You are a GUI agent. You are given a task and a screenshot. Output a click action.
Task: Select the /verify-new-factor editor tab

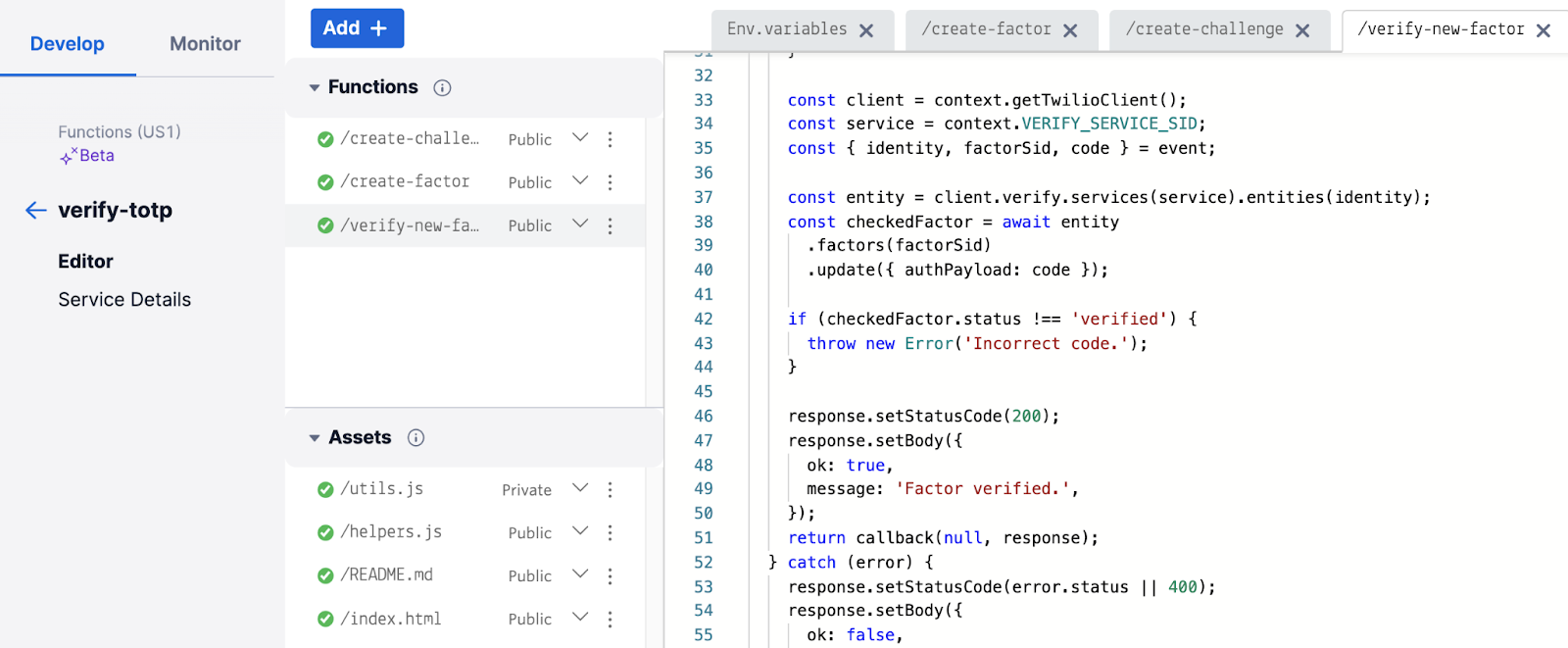point(1441,29)
